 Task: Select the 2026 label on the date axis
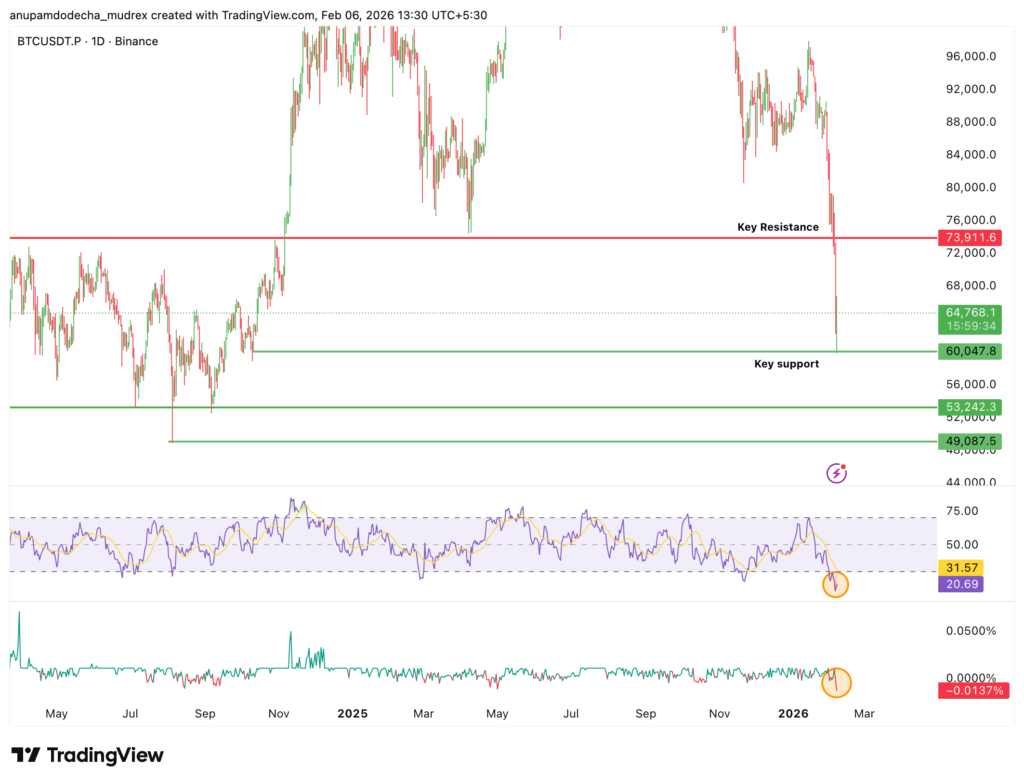pyautogui.click(x=793, y=714)
